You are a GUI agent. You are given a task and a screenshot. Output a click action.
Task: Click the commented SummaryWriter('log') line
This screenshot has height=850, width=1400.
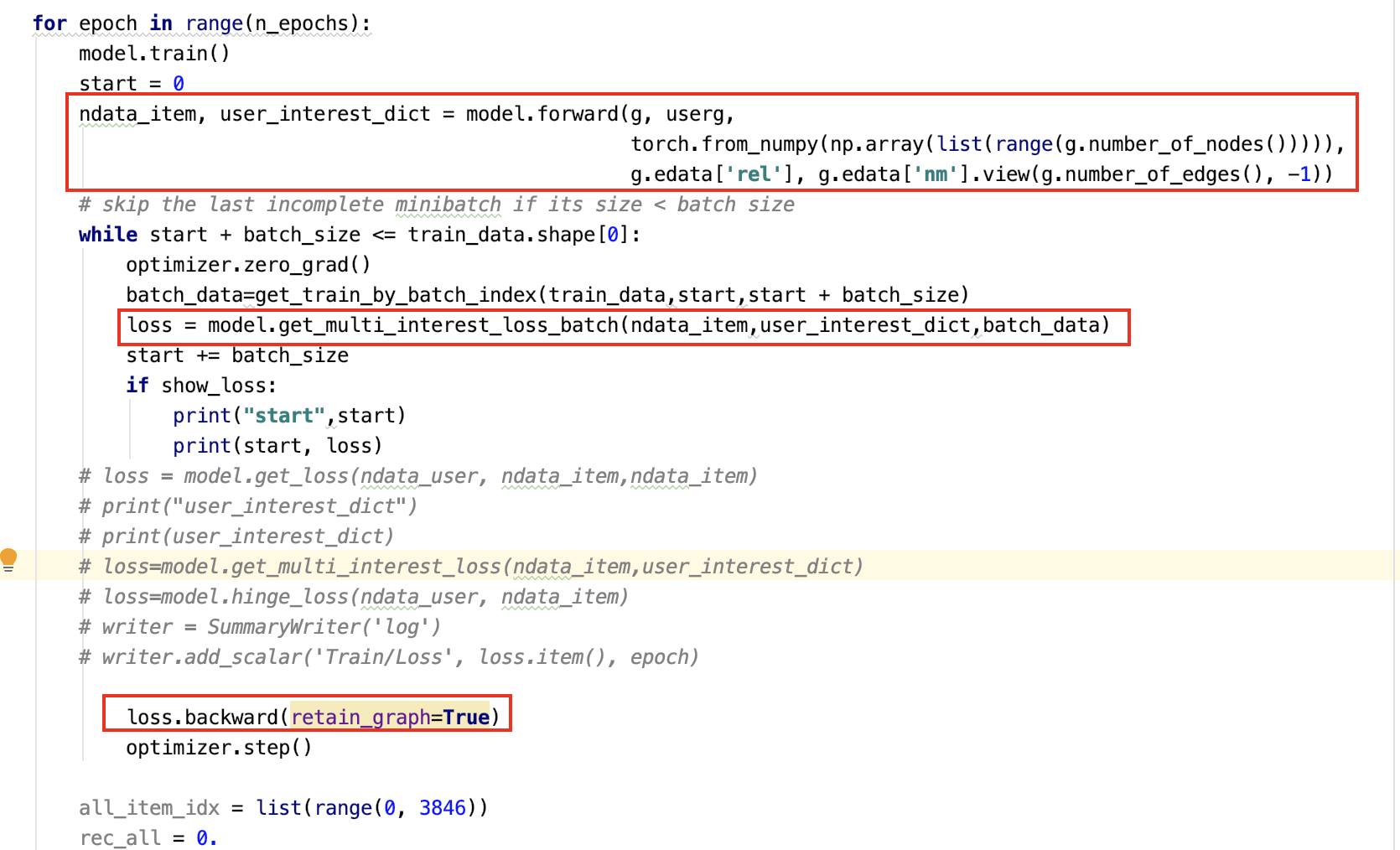[x=260, y=627]
